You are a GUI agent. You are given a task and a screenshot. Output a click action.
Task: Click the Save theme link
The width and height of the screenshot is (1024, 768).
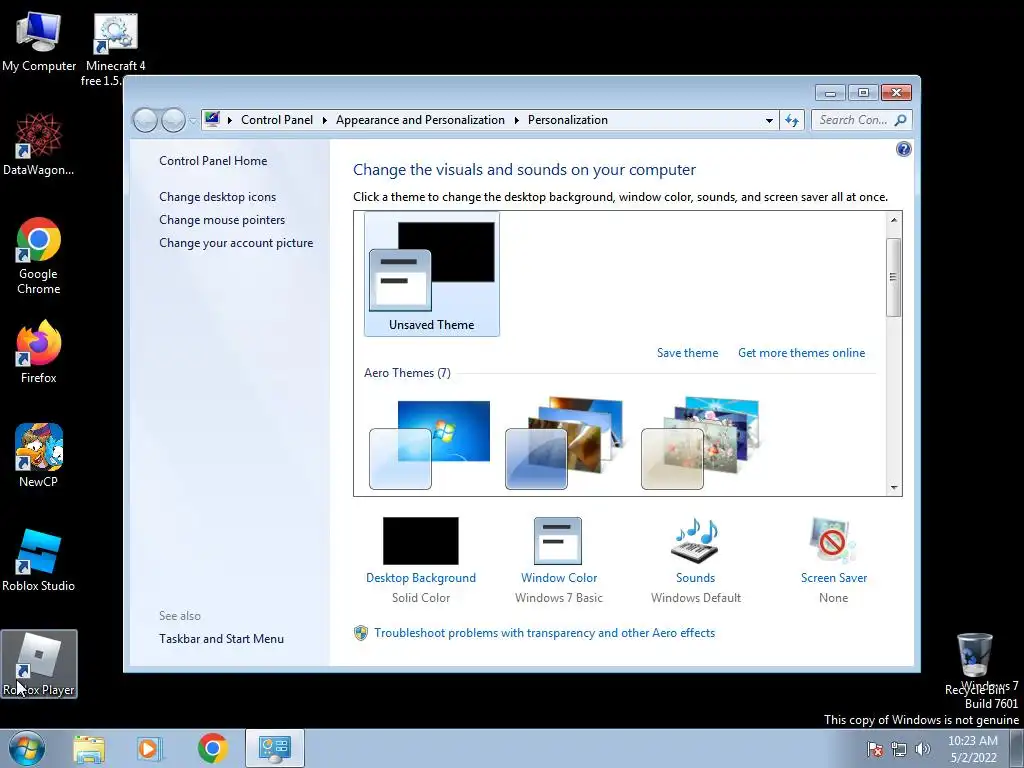pos(687,353)
